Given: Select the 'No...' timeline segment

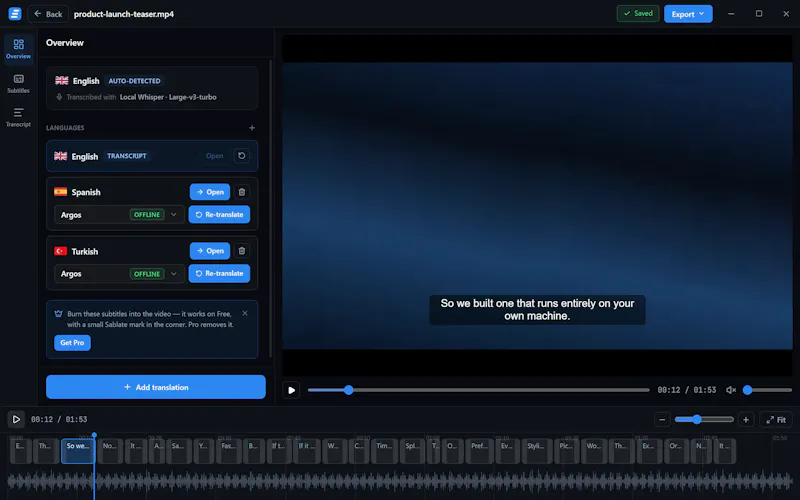Looking at the screenshot, I should point(110,451).
